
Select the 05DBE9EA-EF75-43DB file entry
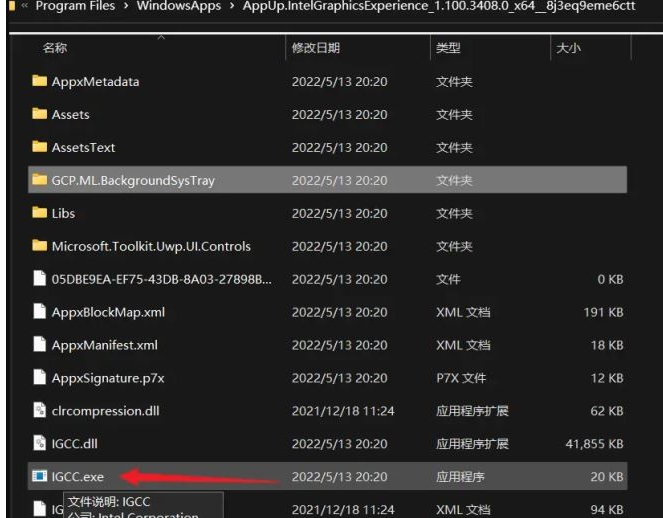(x=161, y=279)
